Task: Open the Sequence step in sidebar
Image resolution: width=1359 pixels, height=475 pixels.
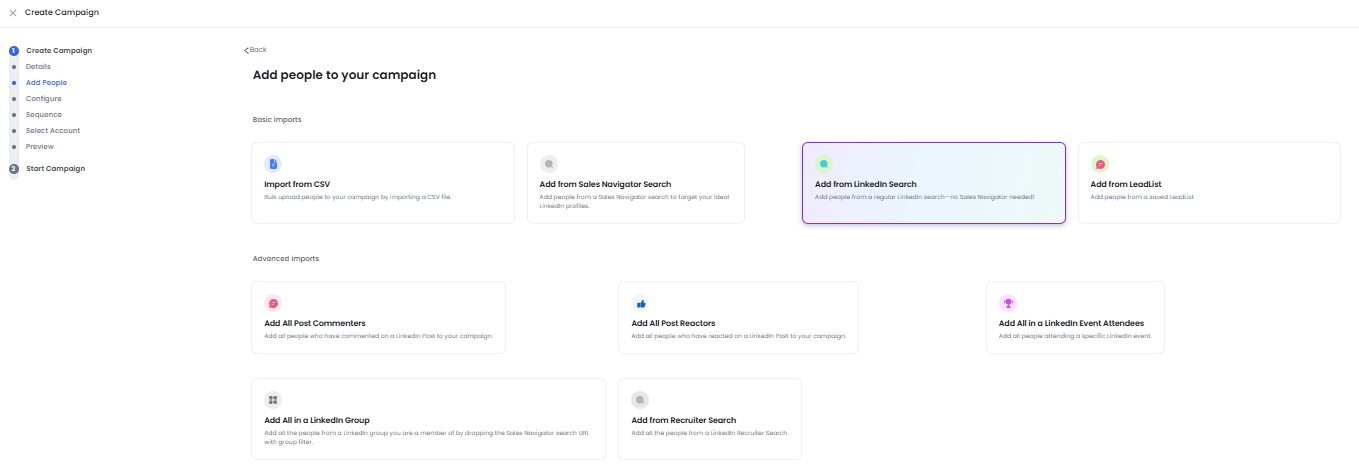Action: [x=44, y=114]
